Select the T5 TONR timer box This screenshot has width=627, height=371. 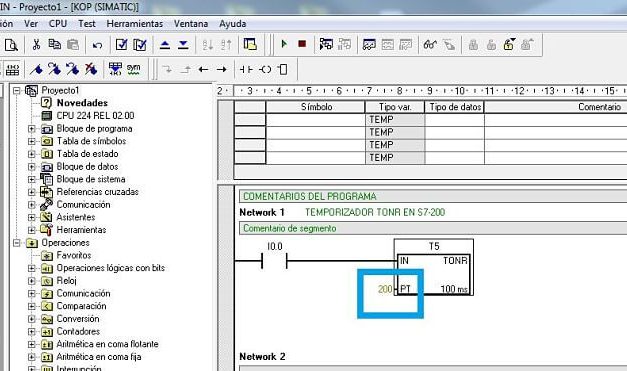pos(434,267)
